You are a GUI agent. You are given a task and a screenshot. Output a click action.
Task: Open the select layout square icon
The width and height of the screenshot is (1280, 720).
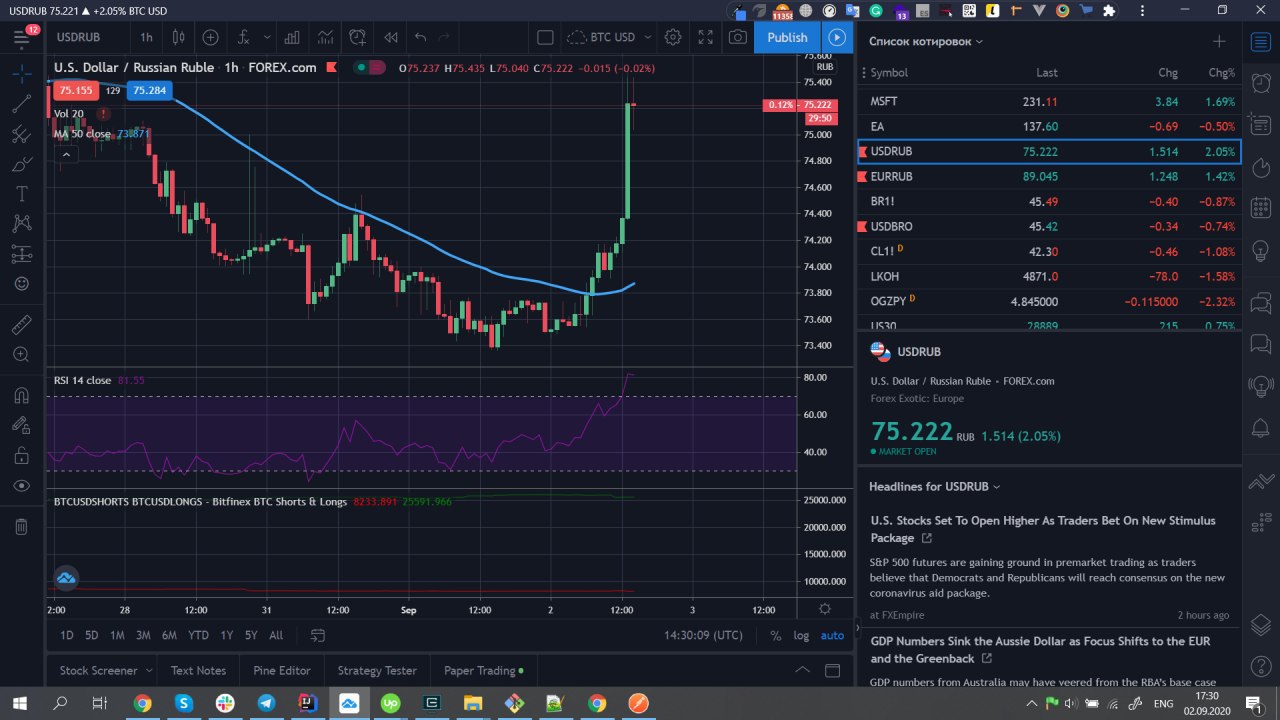[545, 37]
